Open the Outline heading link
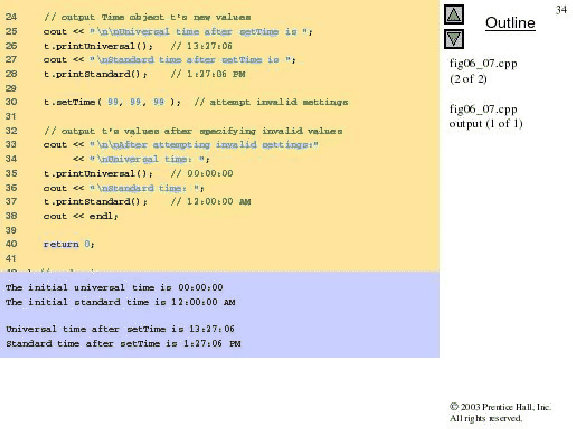This screenshot has height=429, width=573. tap(510, 23)
